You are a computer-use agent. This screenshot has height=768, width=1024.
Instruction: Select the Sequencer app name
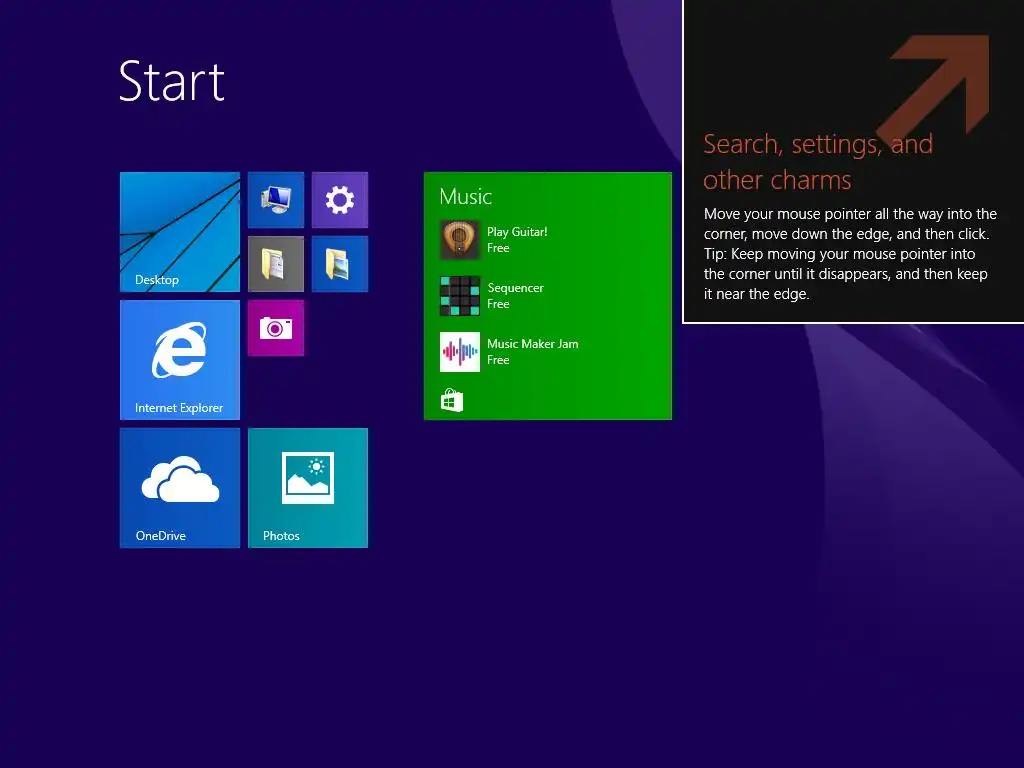(515, 288)
